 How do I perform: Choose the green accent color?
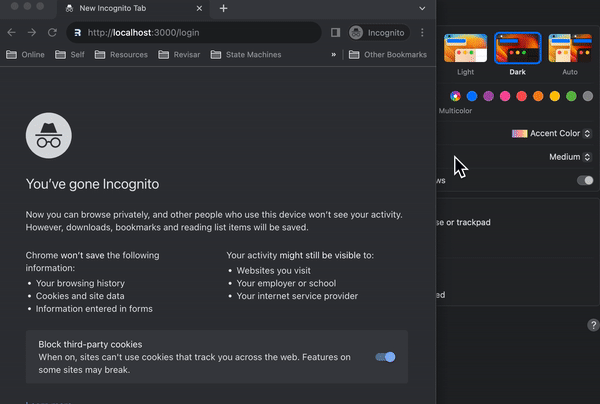point(571,96)
